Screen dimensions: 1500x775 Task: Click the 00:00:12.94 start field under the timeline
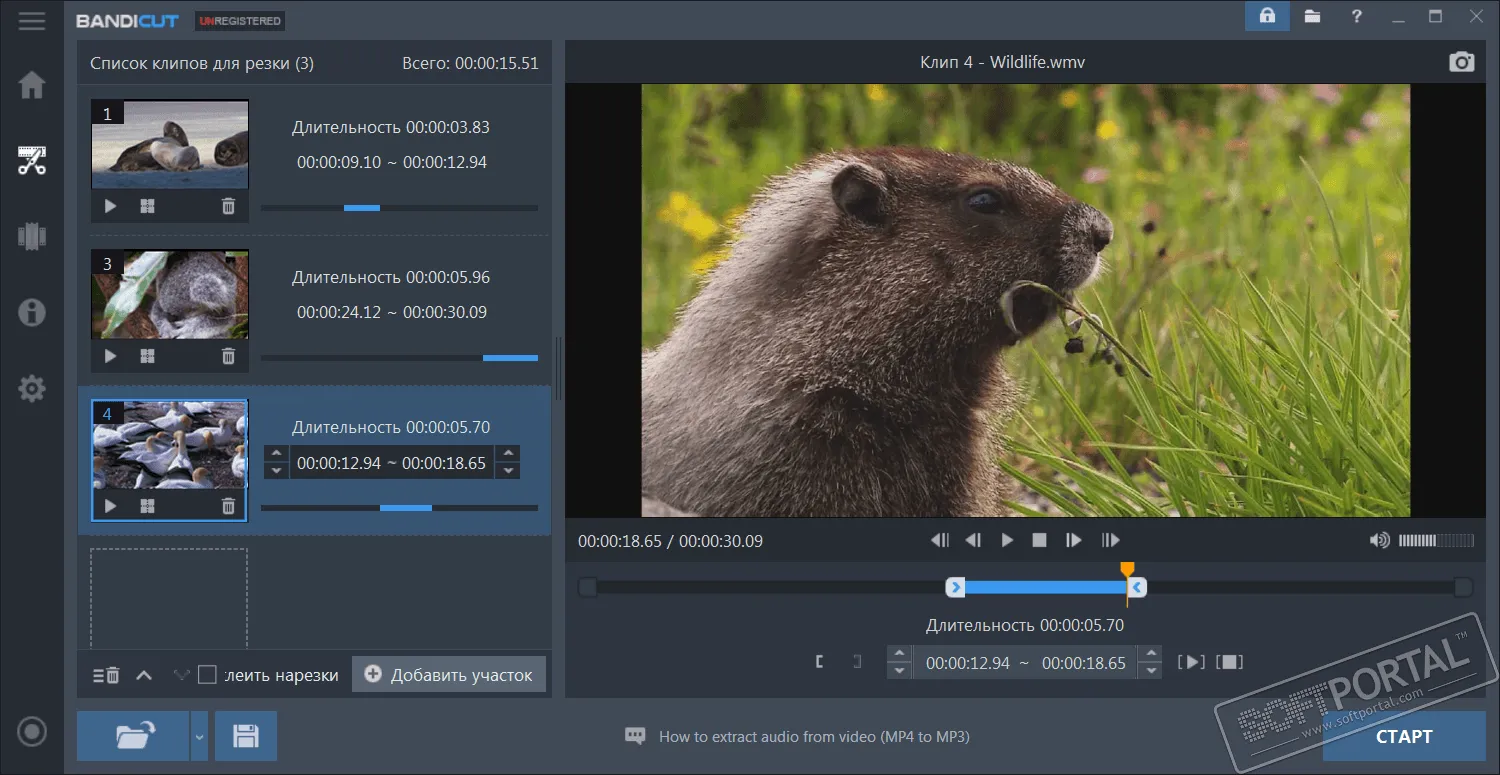(x=968, y=663)
